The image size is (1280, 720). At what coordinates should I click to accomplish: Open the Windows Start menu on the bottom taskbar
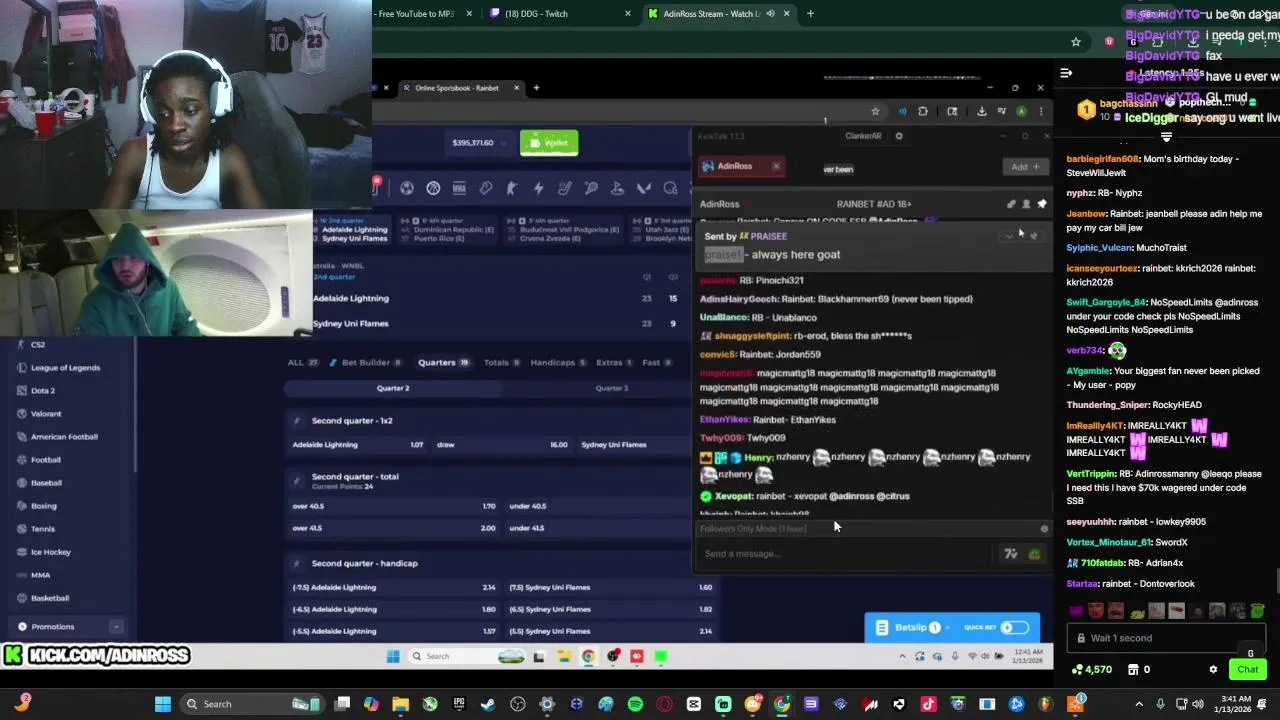coord(162,704)
